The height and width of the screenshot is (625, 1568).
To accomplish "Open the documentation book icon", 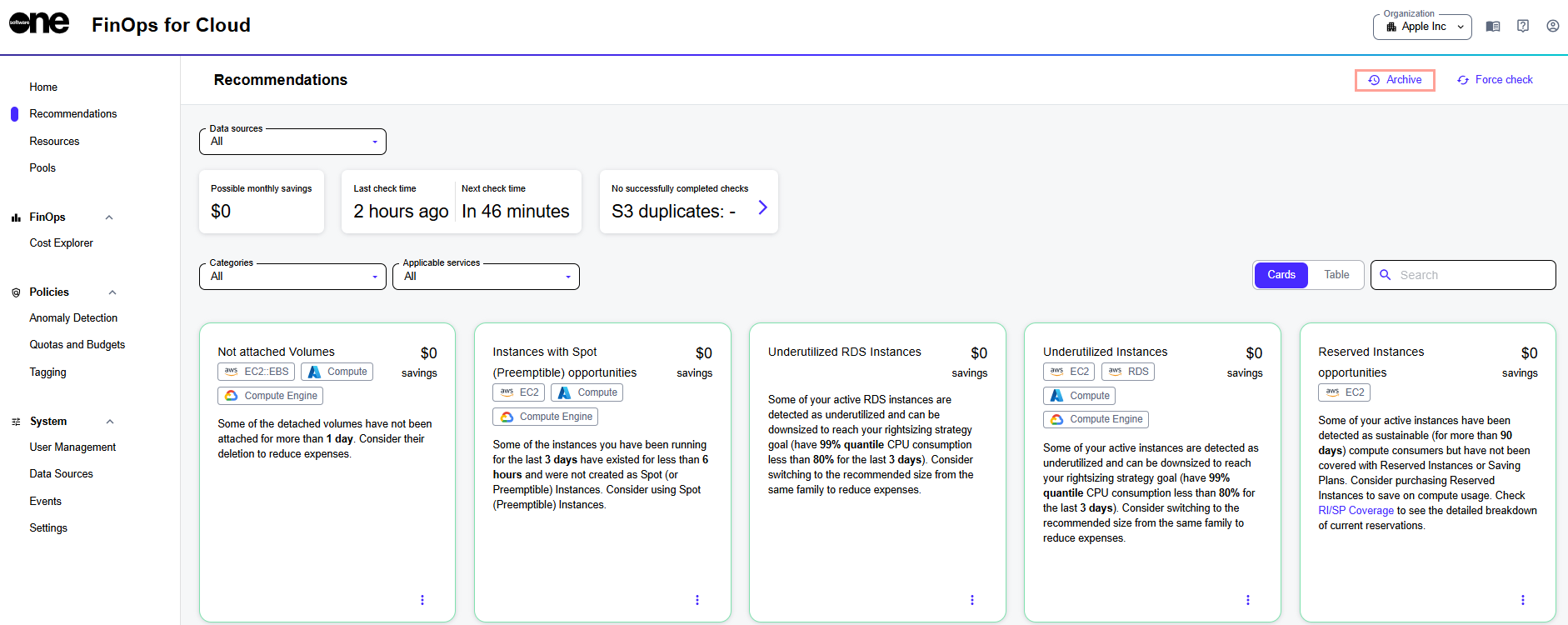I will pos(1493,27).
